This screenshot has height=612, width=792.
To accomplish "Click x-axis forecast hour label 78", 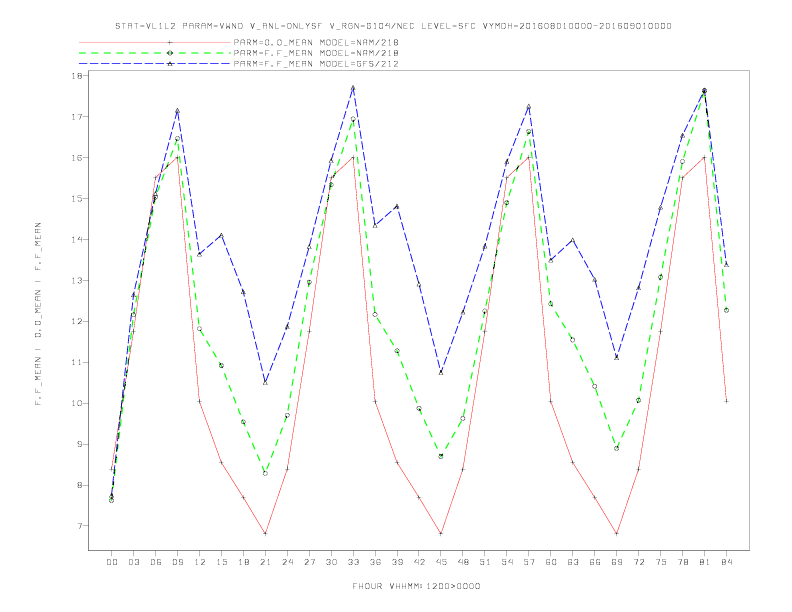I will (682, 562).
